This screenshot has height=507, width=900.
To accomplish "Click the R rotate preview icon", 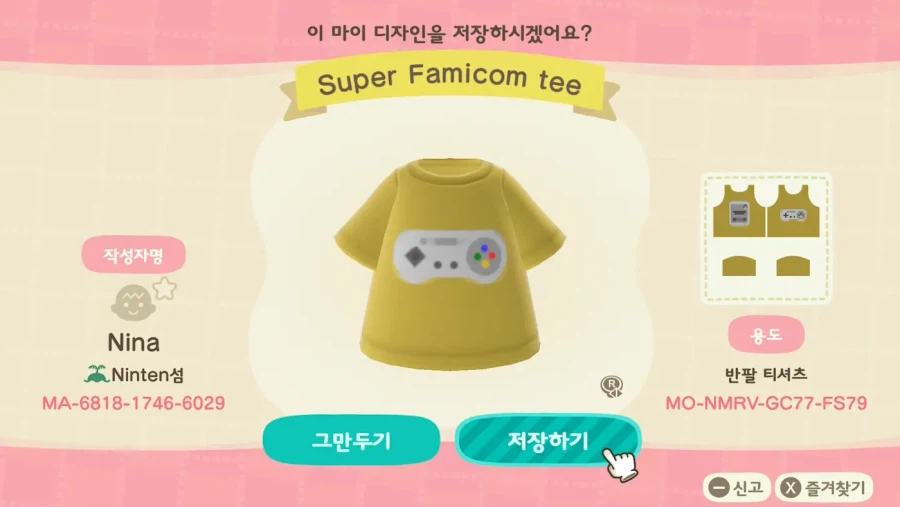I will click(x=612, y=386).
